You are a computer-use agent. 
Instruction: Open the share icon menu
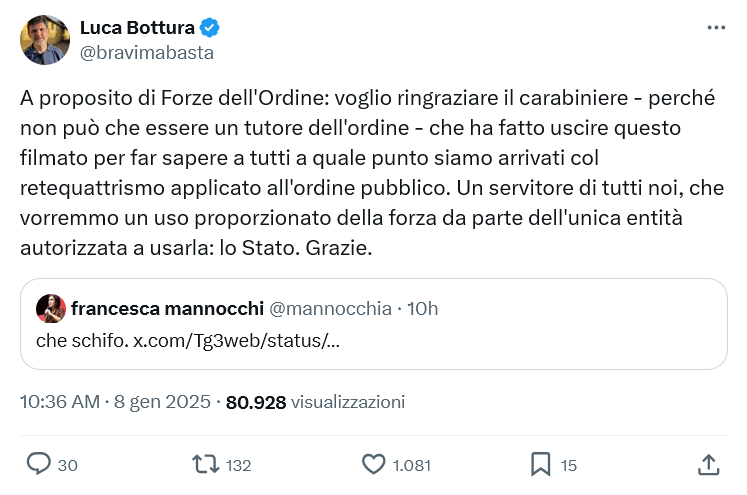(707, 464)
